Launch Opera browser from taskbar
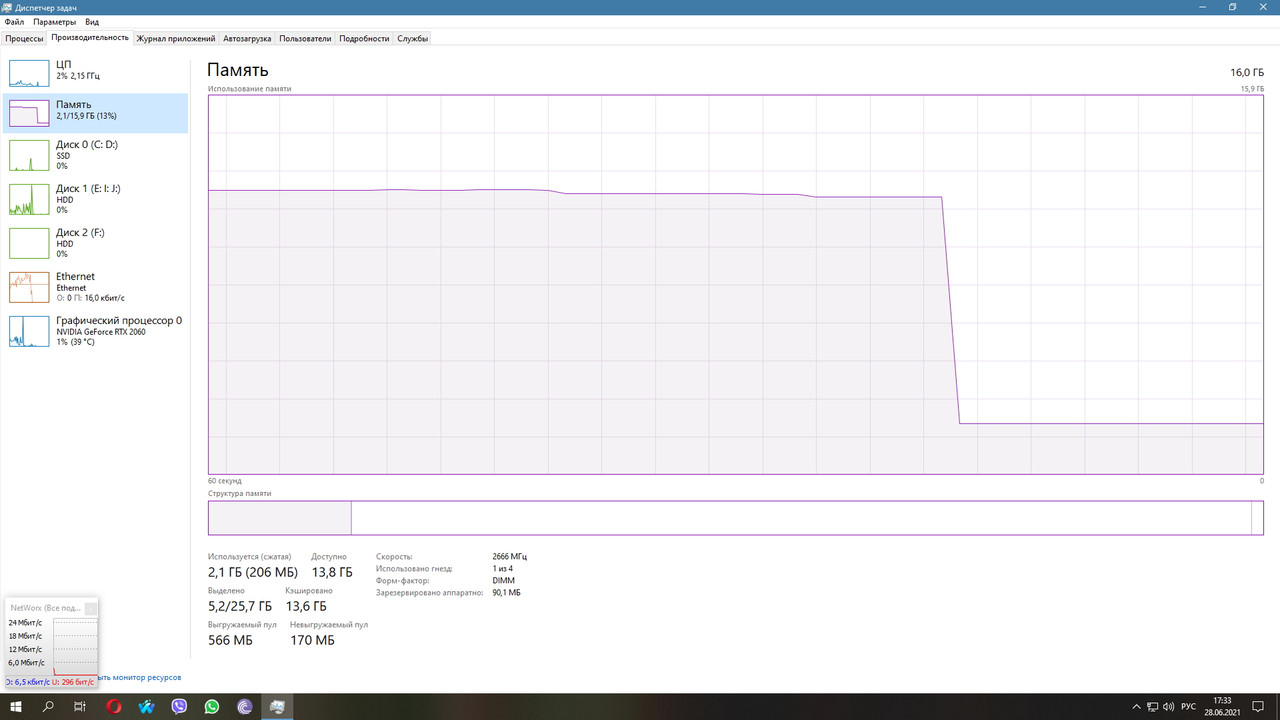Image resolution: width=1280 pixels, height=720 pixels. click(x=114, y=706)
